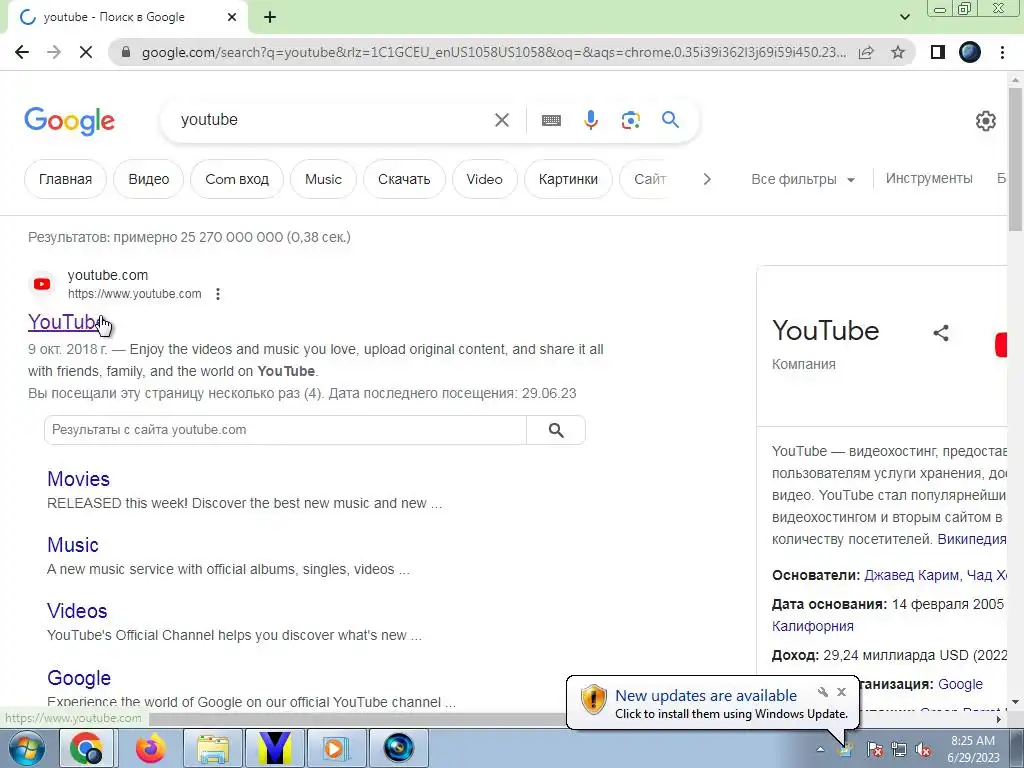Open the 'Google' sitelink
The width and height of the screenshot is (1024, 768).
click(79, 678)
